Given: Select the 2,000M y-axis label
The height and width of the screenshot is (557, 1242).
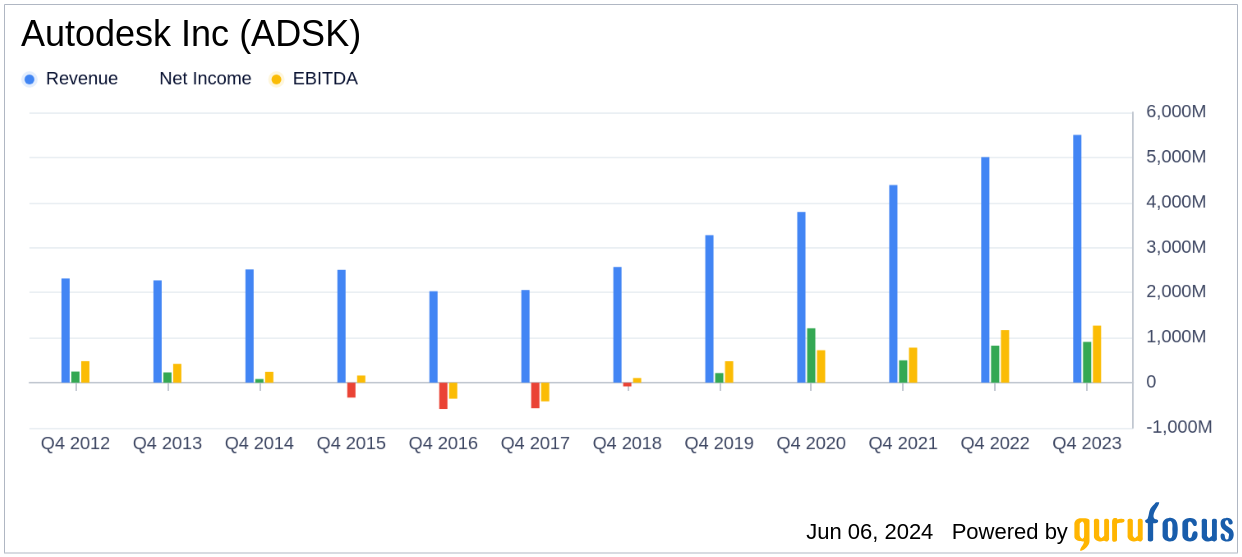Looking at the screenshot, I should (x=1175, y=292).
